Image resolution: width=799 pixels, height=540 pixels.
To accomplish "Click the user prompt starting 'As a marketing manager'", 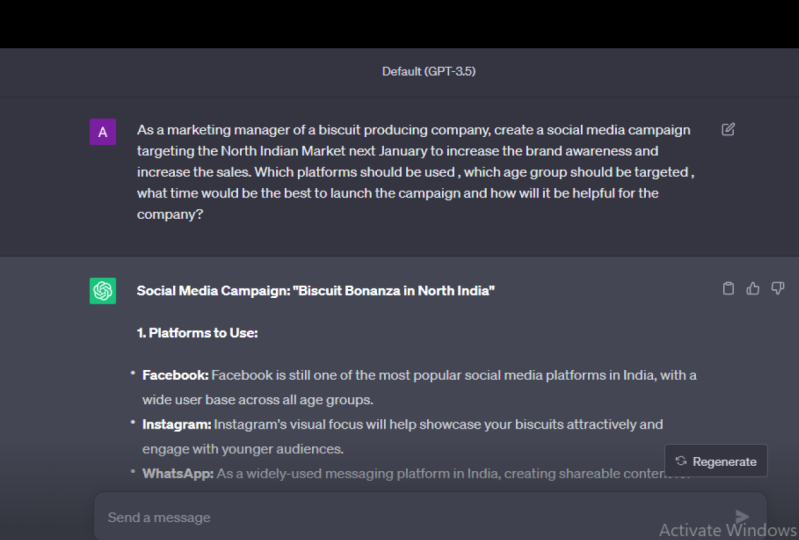I will (x=415, y=172).
